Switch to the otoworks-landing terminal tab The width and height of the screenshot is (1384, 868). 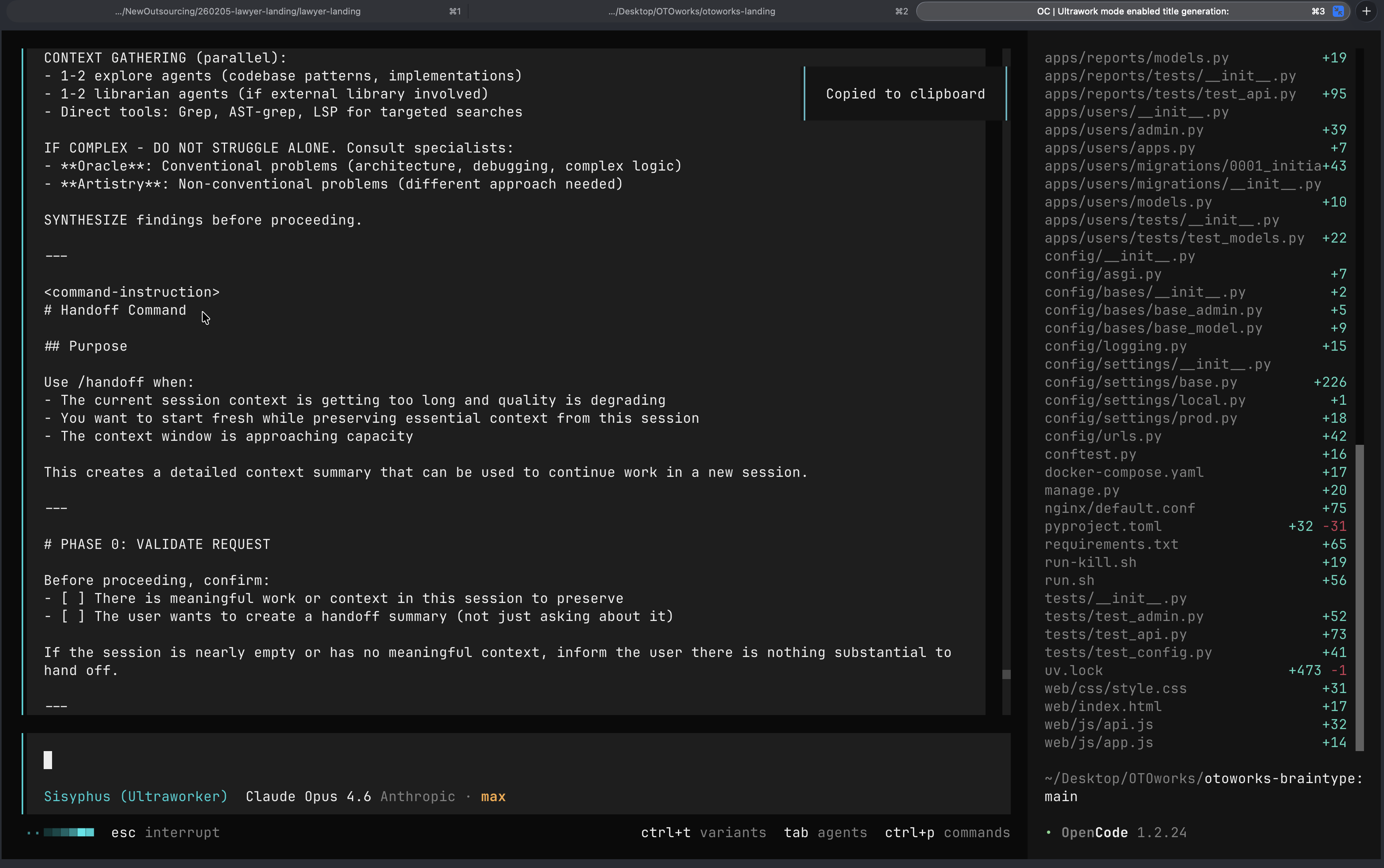(x=691, y=11)
